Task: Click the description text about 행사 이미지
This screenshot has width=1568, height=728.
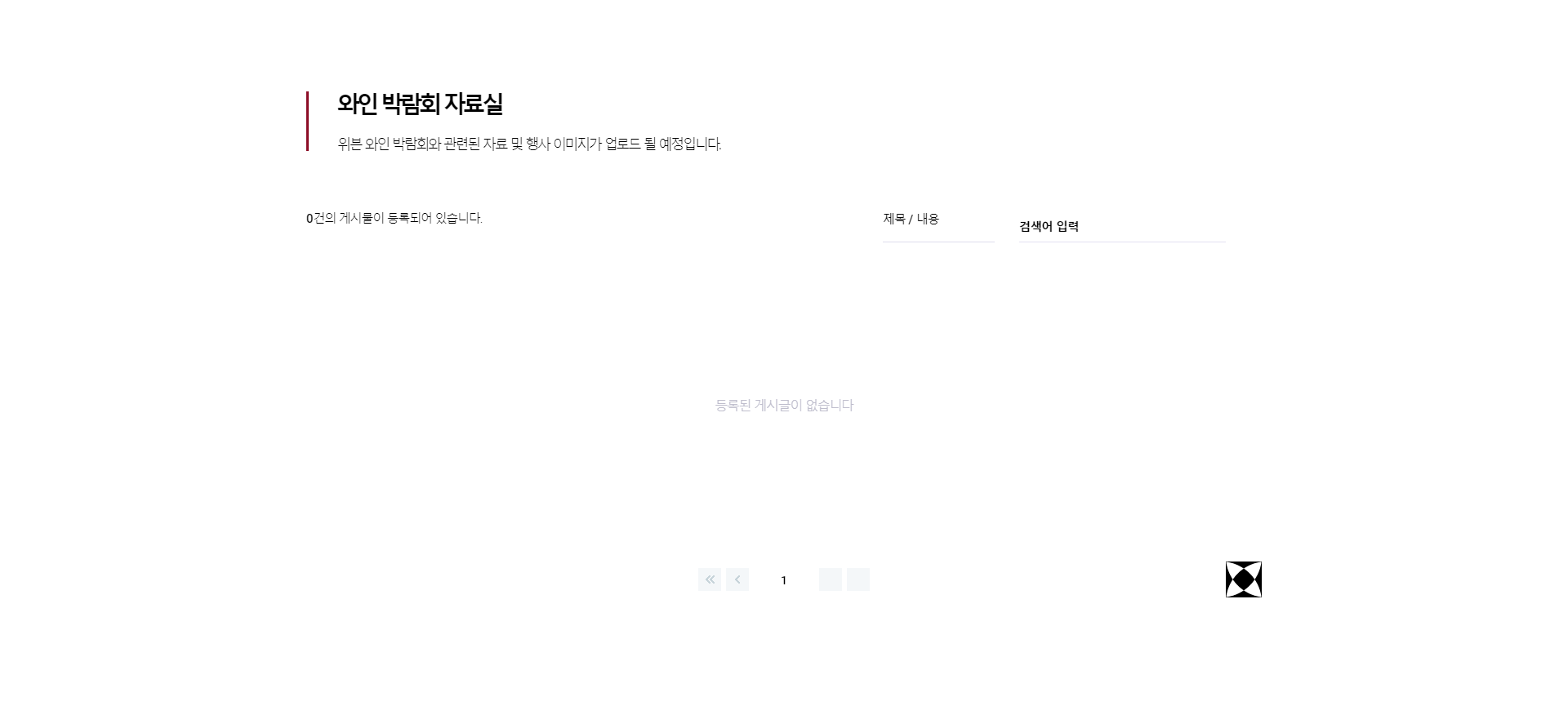Action: pyautogui.click(x=529, y=144)
